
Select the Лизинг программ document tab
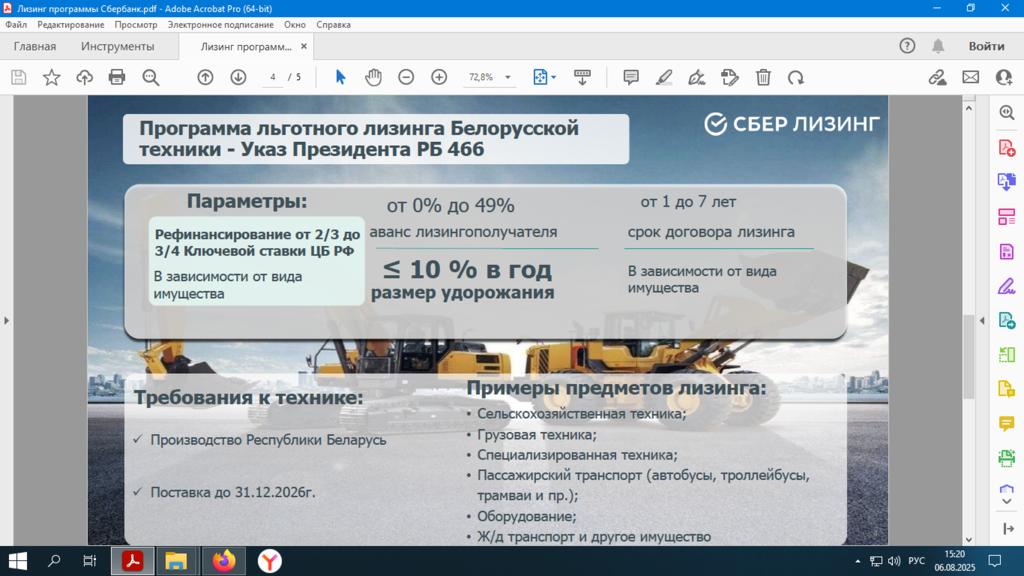click(246, 46)
